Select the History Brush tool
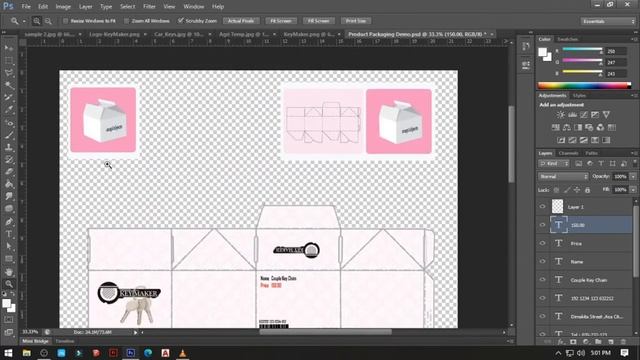 tap(9, 159)
